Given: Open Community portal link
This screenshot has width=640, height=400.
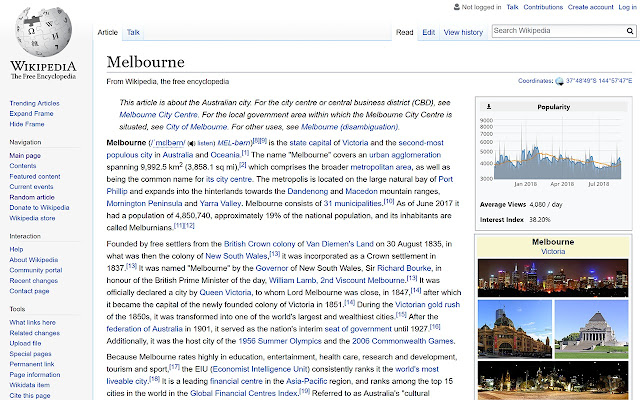Looking at the screenshot, I should coord(36,270).
